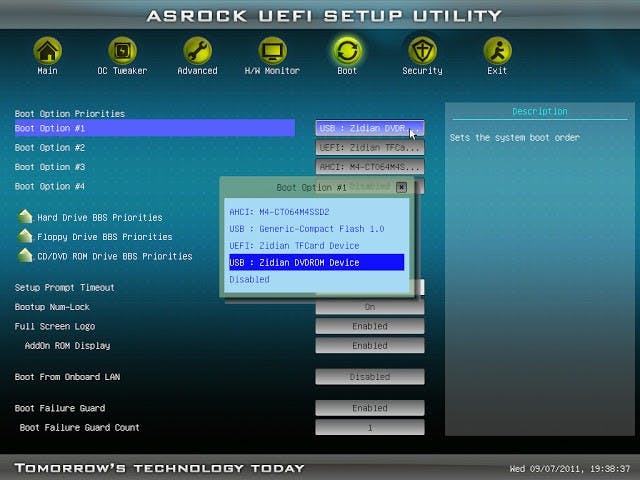The height and width of the screenshot is (480, 640).
Task: Choose UEFI: Zidian TFCard Device
Action: click(316, 245)
